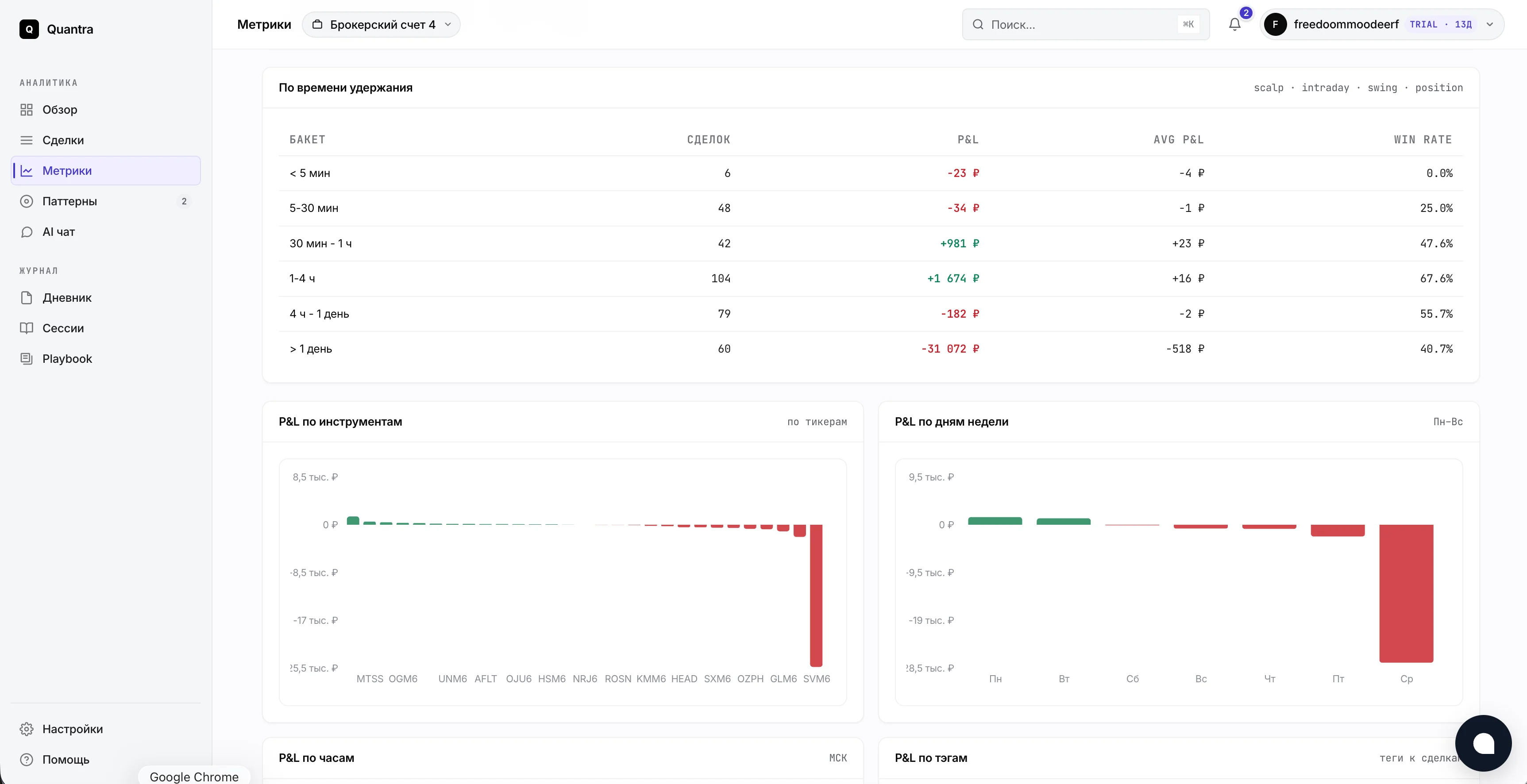Viewport: 1527px width, 784px height.
Task: Open Сессии page
Action: coord(105,328)
